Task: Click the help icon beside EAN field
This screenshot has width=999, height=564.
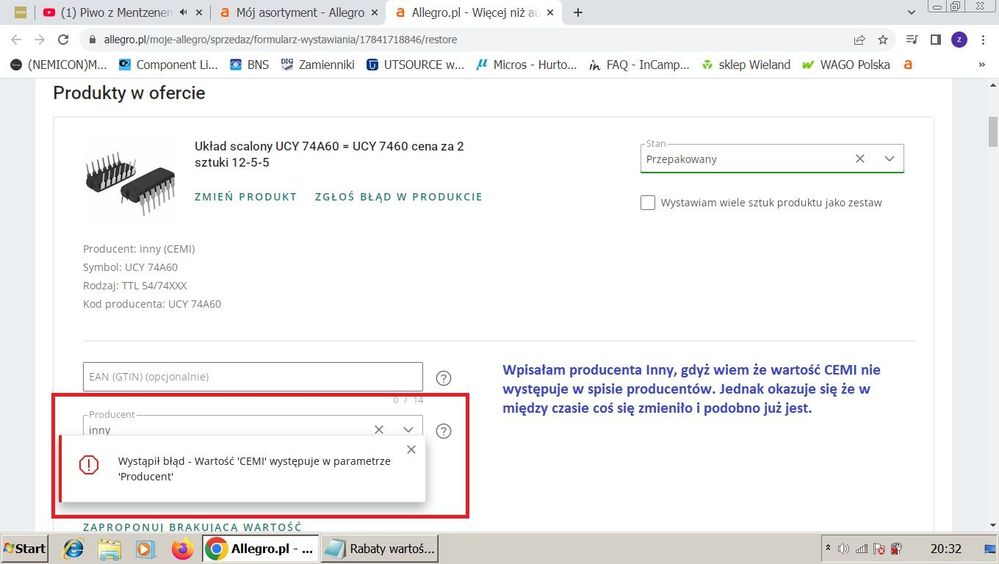Action: [444, 378]
